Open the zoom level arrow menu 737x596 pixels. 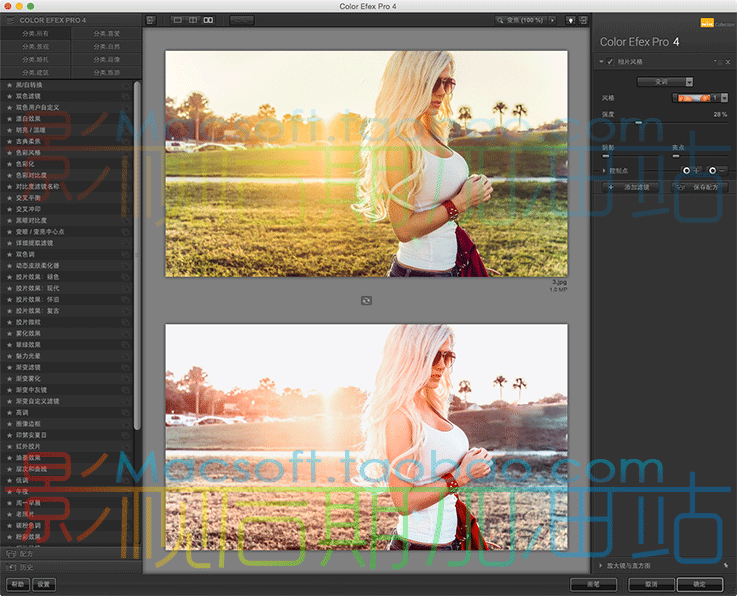point(552,20)
